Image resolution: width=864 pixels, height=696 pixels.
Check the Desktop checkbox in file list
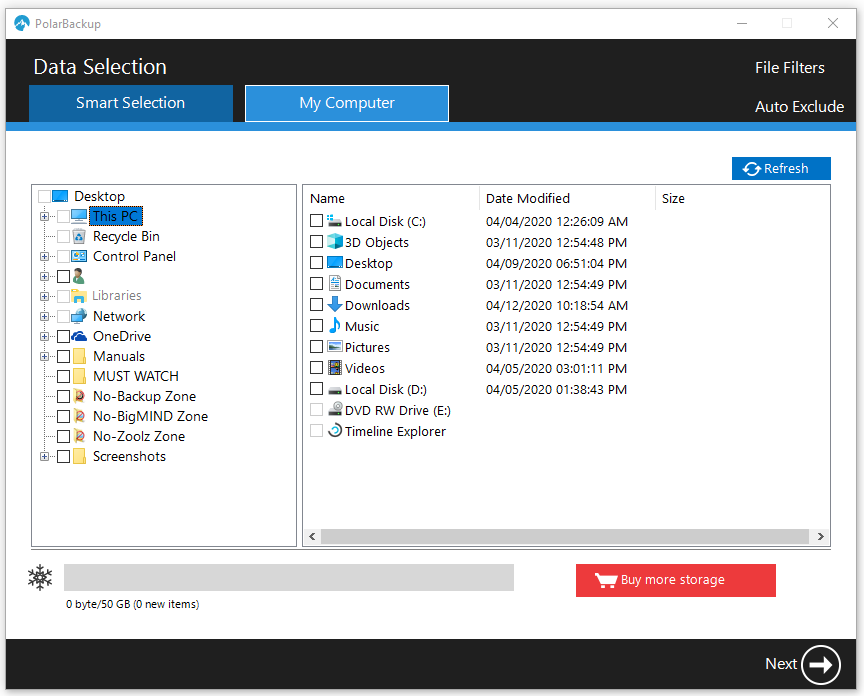click(x=316, y=263)
